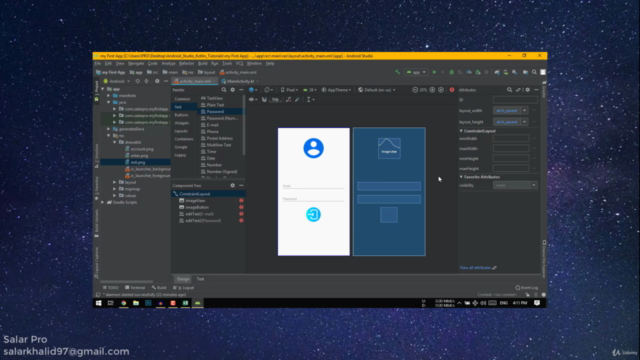The height and width of the screenshot is (360, 640).
Task: Open the Android project view dropdown
Action: click(x=117, y=81)
